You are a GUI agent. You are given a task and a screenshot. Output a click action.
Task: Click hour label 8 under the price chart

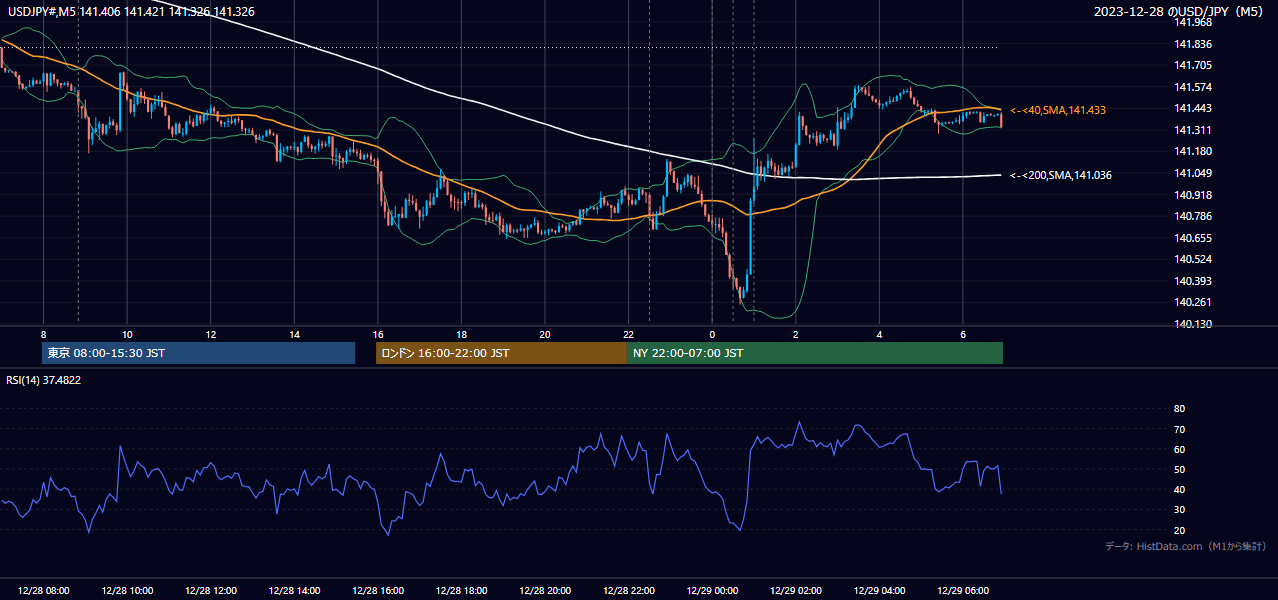[x=43, y=334]
